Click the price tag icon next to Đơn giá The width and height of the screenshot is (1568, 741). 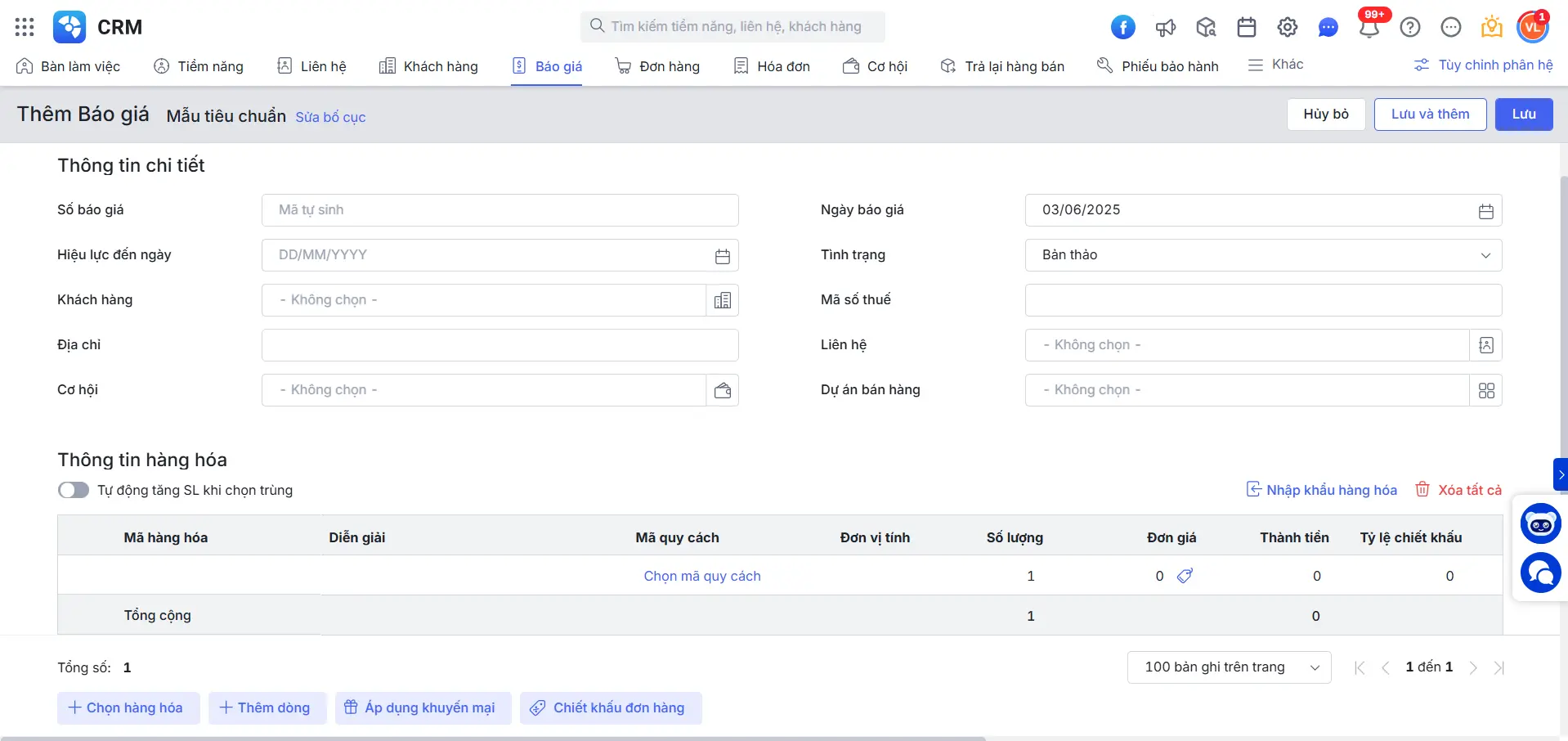click(x=1185, y=576)
